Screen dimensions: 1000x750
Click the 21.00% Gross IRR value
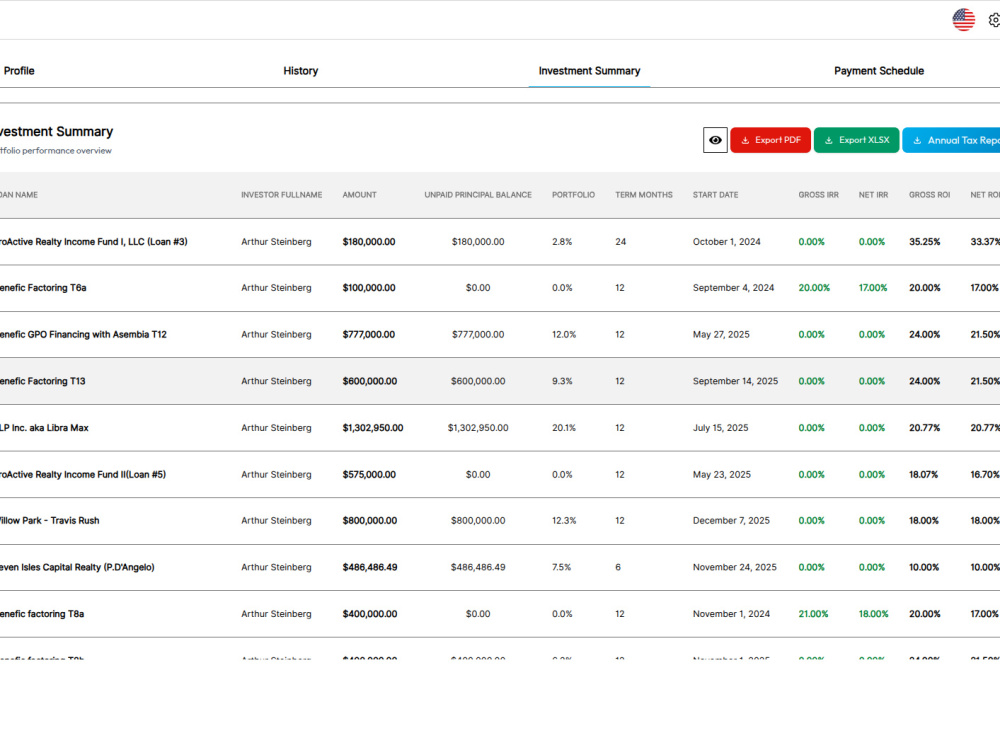(813, 614)
